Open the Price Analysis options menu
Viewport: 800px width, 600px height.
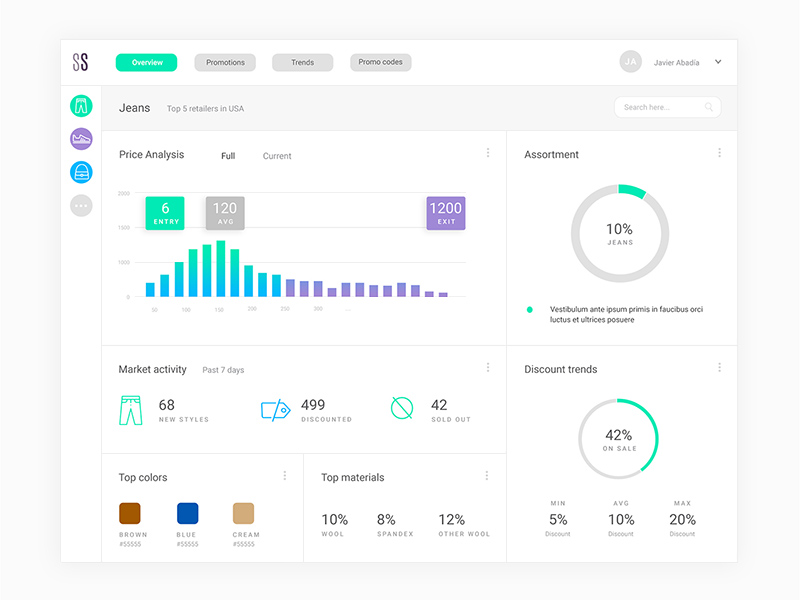pos(488,152)
